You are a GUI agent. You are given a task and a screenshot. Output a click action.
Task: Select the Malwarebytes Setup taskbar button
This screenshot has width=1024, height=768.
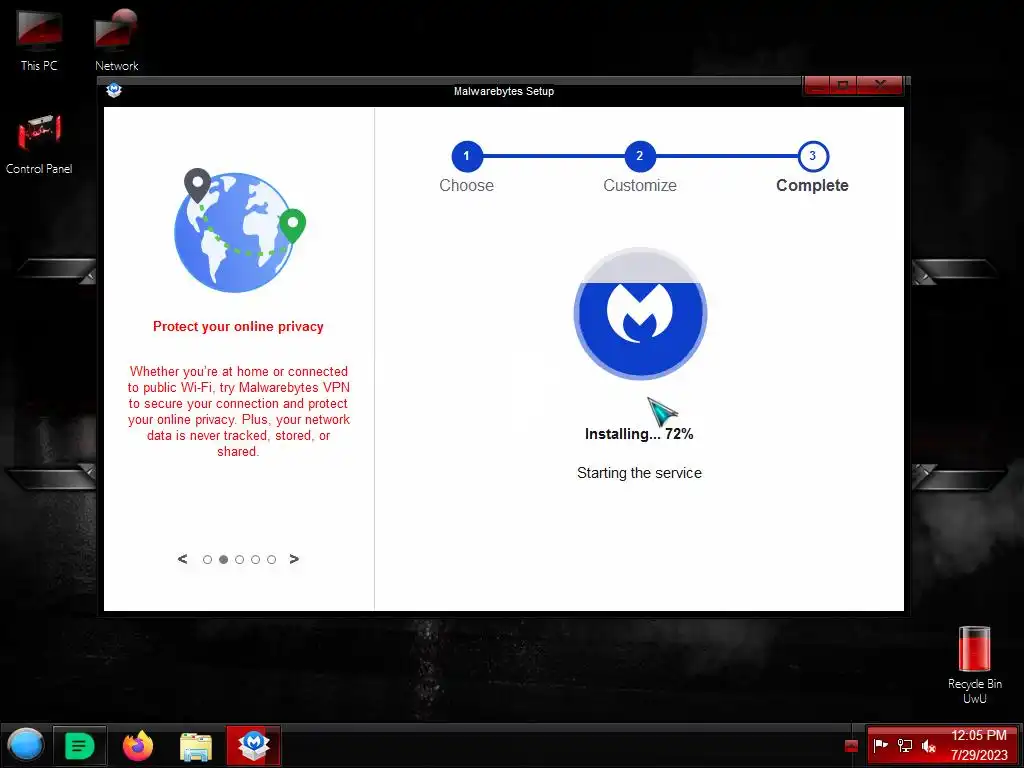click(253, 745)
